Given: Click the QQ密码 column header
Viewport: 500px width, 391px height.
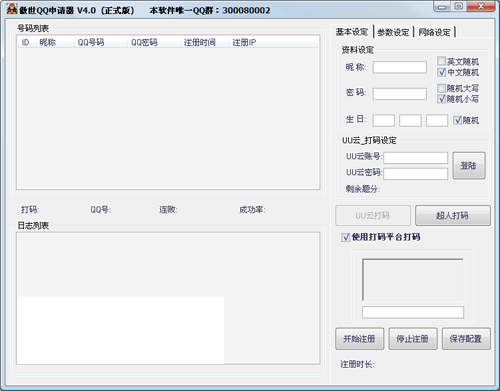Looking at the screenshot, I should [154, 42].
